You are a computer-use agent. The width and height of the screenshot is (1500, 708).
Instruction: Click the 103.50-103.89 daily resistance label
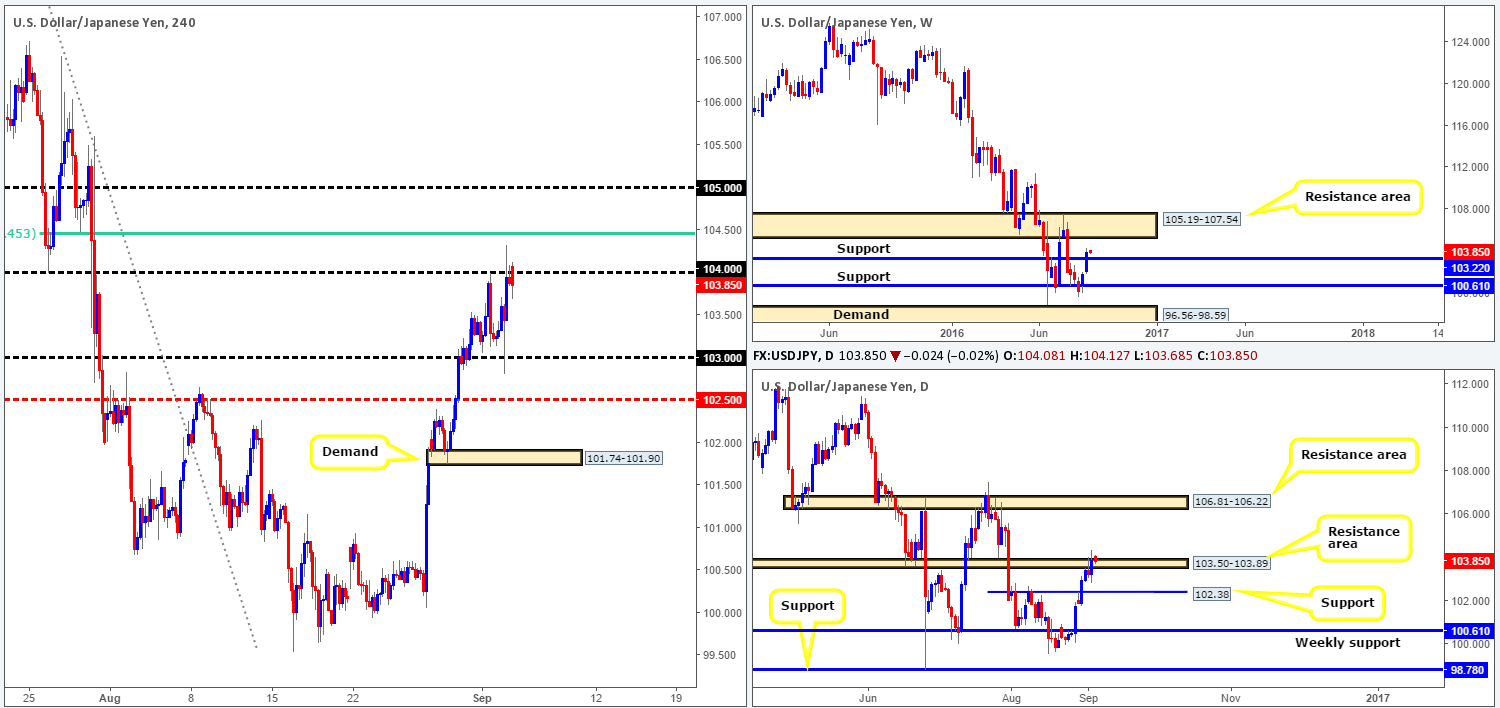[x=1231, y=564]
